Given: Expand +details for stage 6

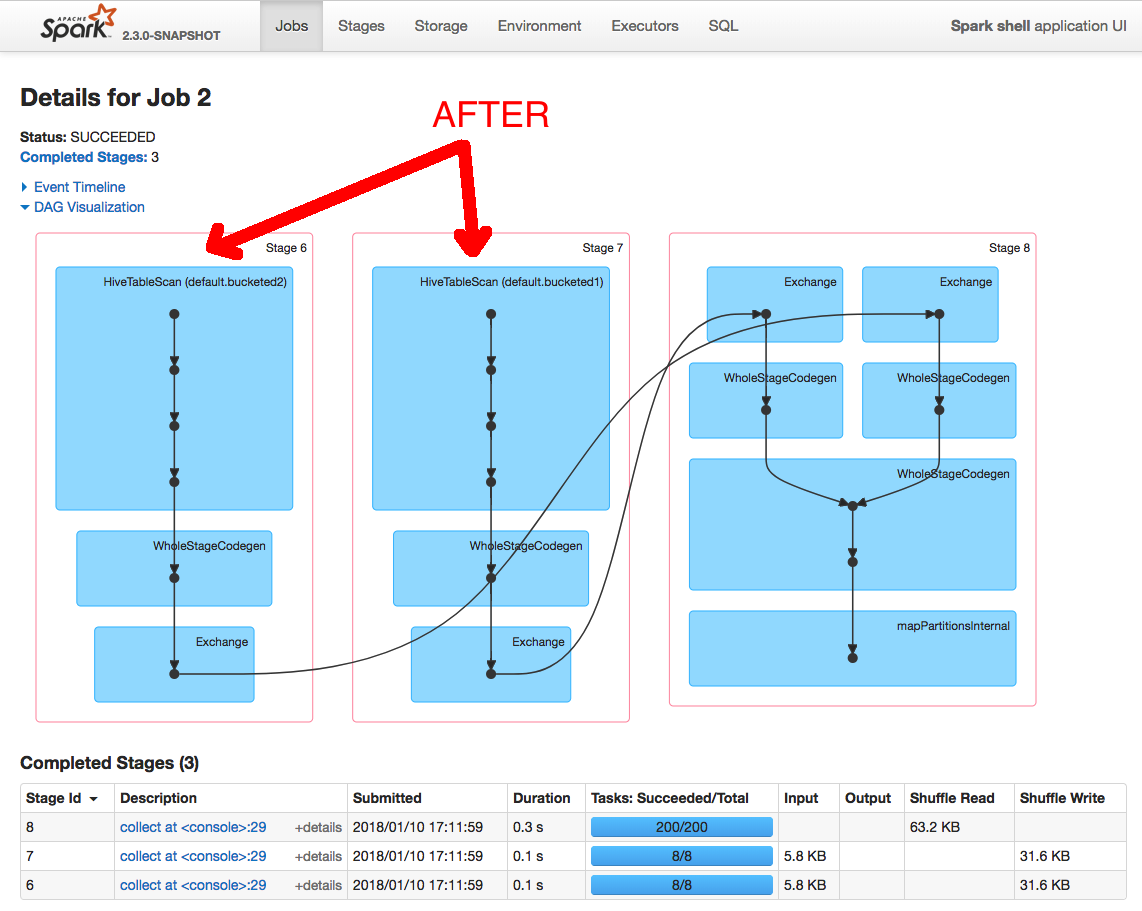Looking at the screenshot, I should 318,886.
